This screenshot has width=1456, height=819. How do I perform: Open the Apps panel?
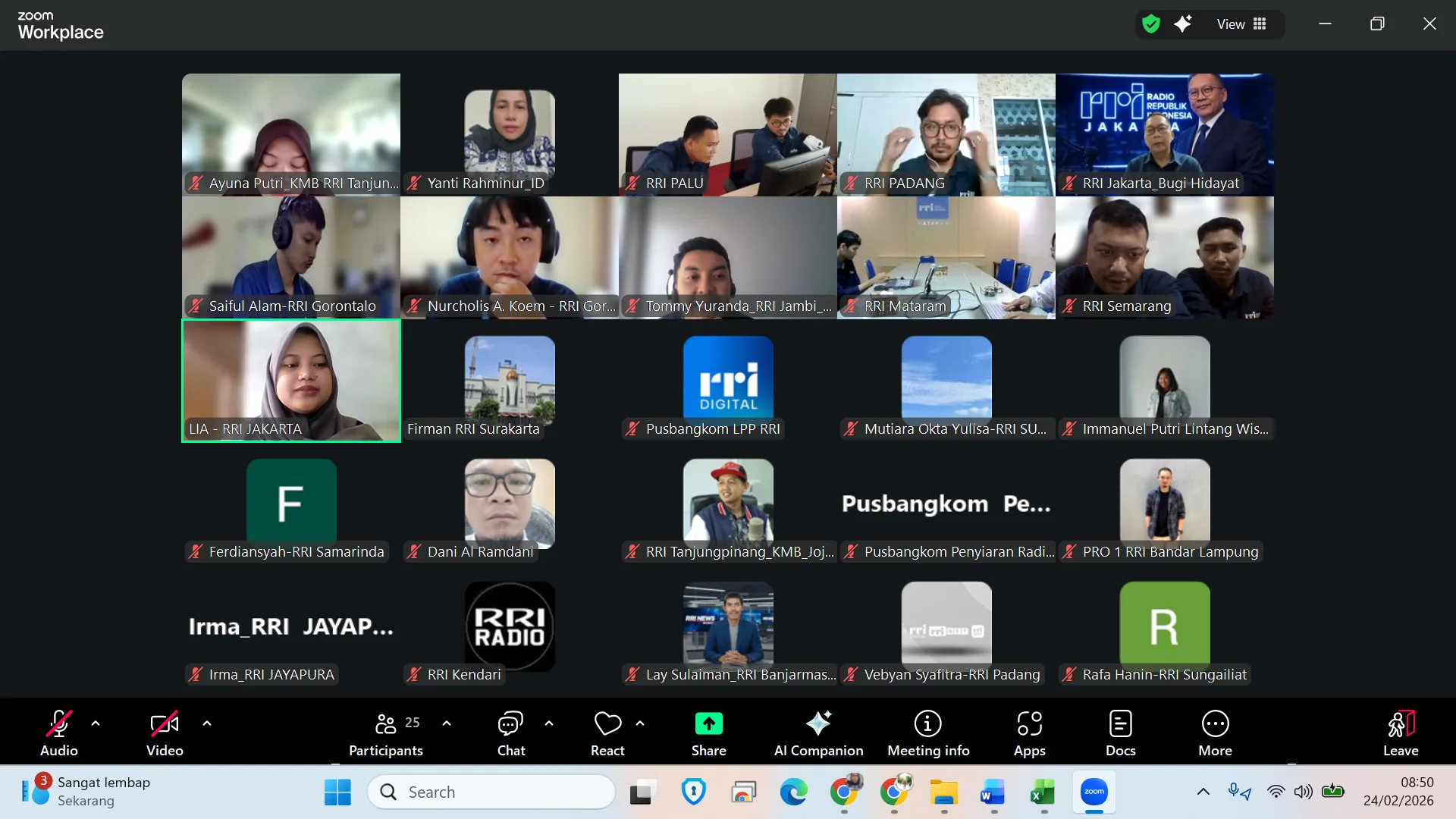tap(1029, 733)
